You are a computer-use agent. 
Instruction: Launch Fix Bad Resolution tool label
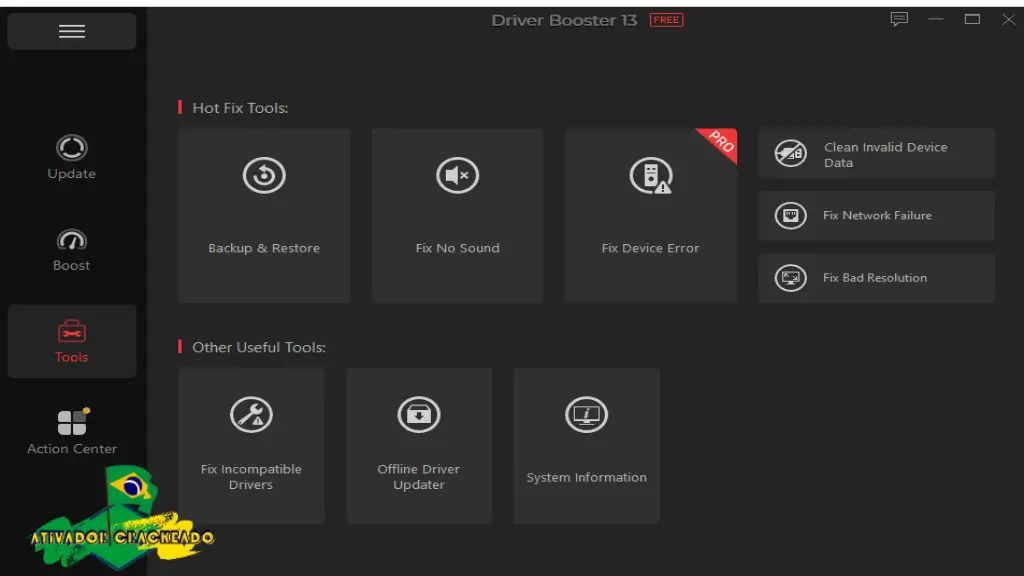[874, 278]
